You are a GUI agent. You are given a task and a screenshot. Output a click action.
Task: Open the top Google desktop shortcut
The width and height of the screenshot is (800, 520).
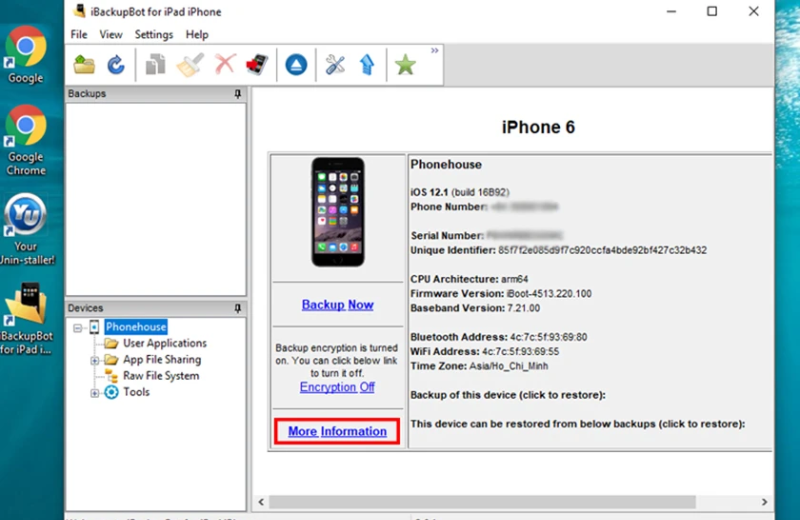tap(26, 55)
